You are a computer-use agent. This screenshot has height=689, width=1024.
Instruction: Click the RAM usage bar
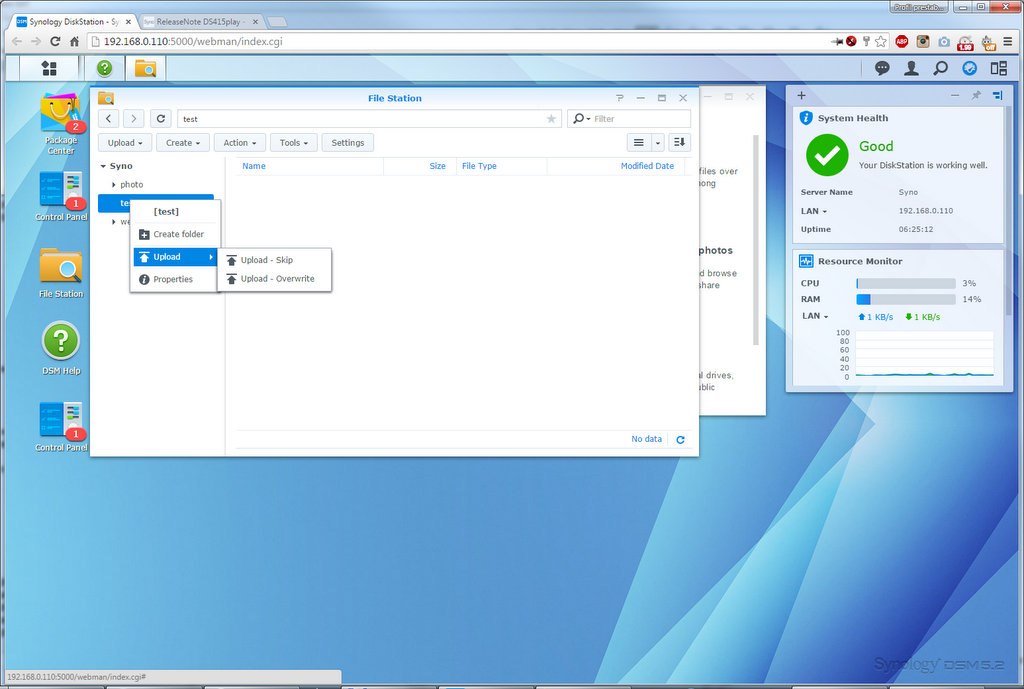[906, 299]
